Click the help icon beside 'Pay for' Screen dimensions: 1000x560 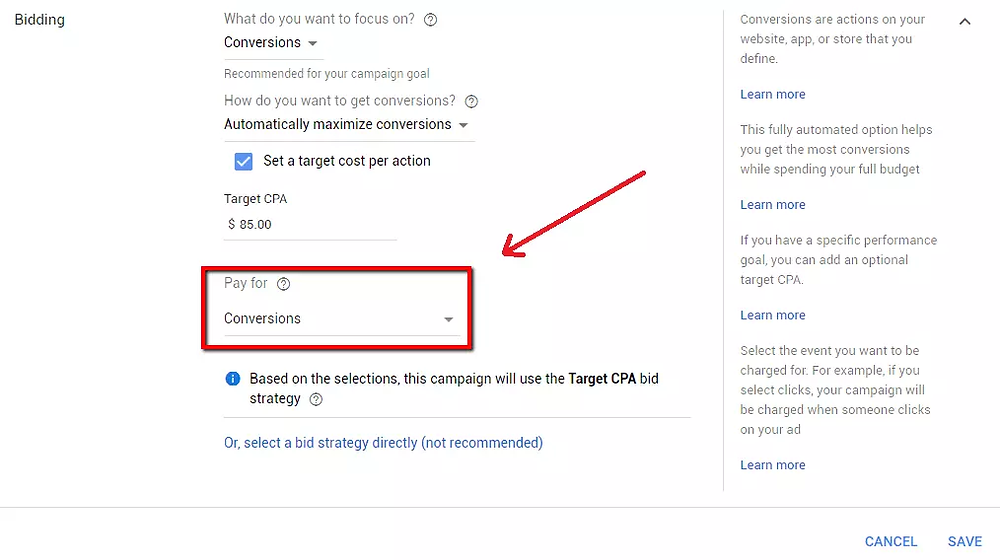pos(283,284)
